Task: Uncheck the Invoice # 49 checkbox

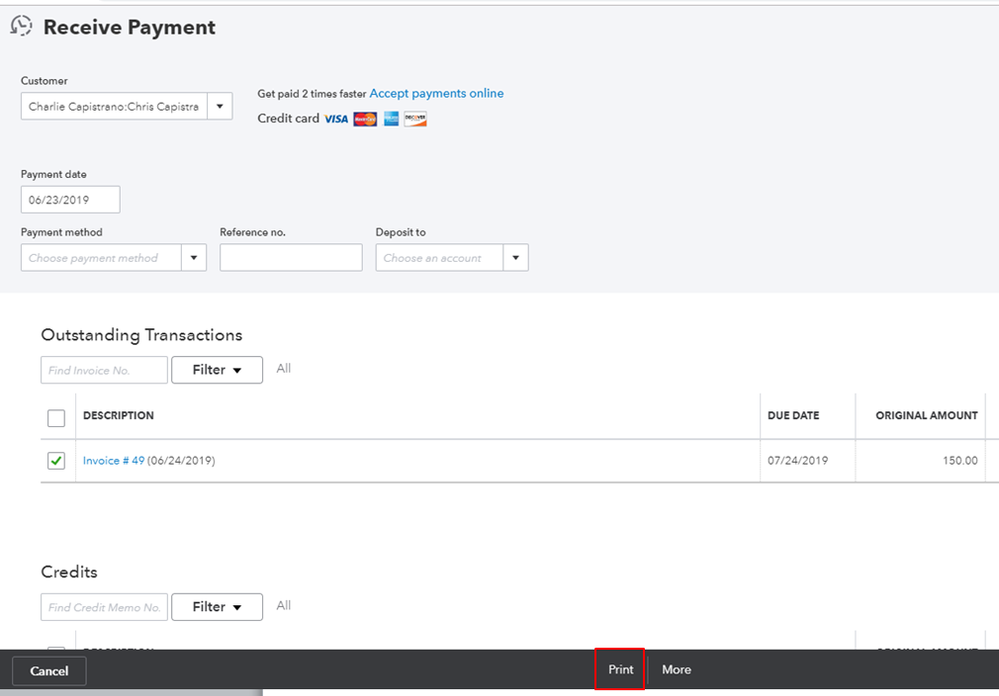Action: click(56, 461)
